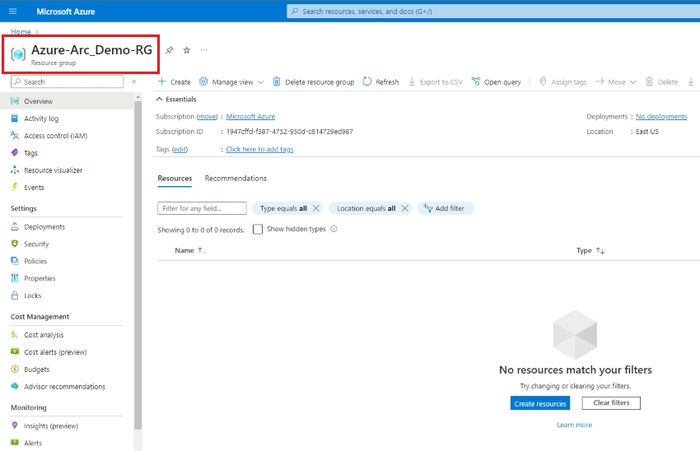Collapse the sidebar menu chevron
The width and height of the screenshot is (700, 451).
(x=134, y=82)
